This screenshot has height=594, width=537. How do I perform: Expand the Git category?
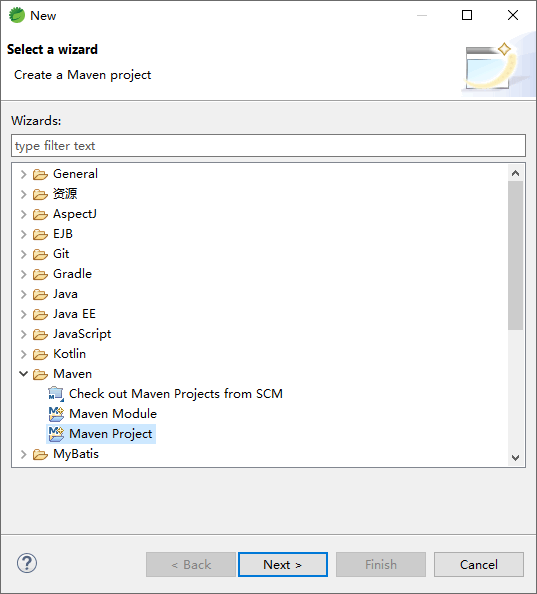click(23, 254)
